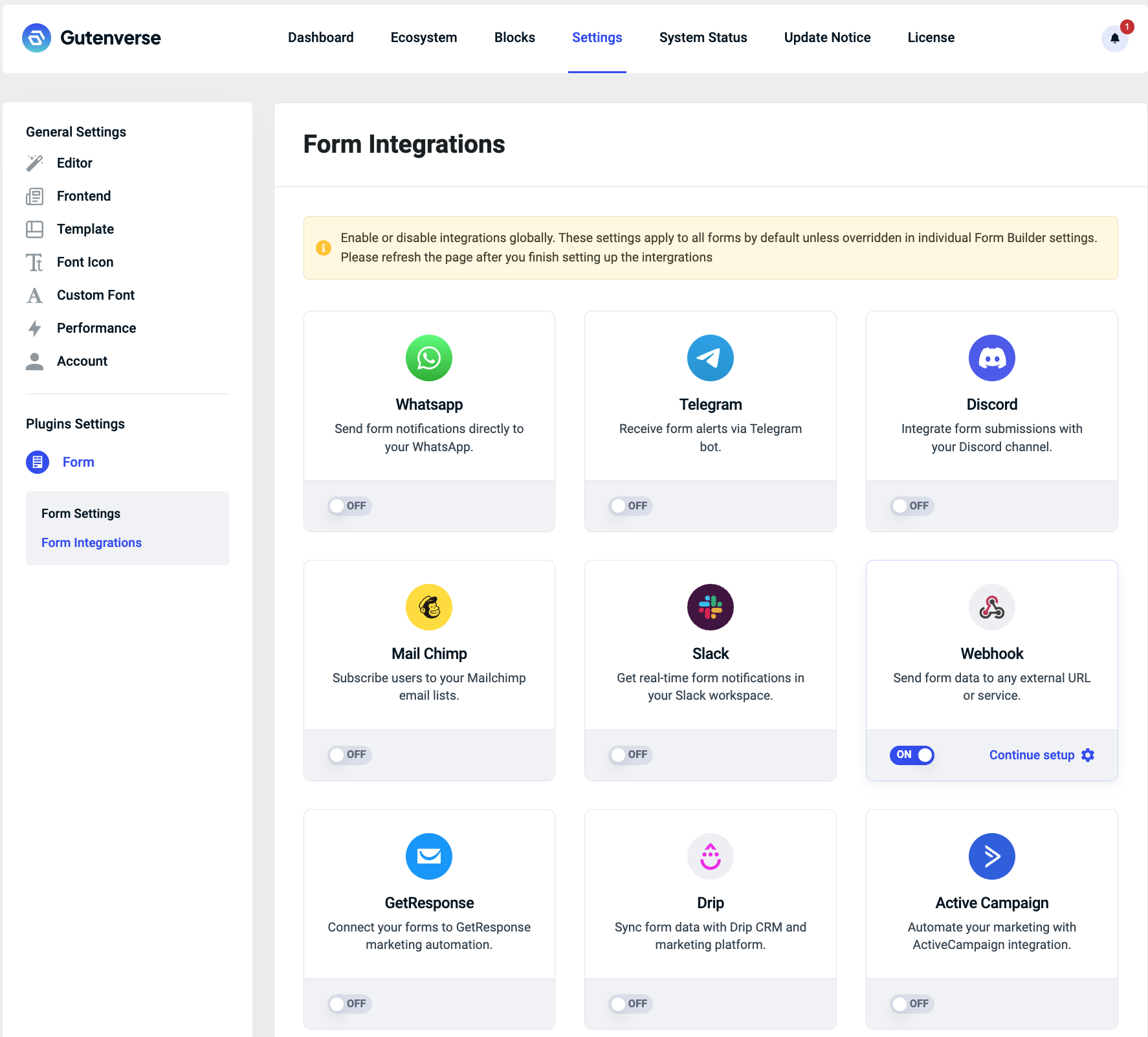Switch to the Blocks tab
The width and height of the screenshot is (1148, 1037).
coord(515,38)
